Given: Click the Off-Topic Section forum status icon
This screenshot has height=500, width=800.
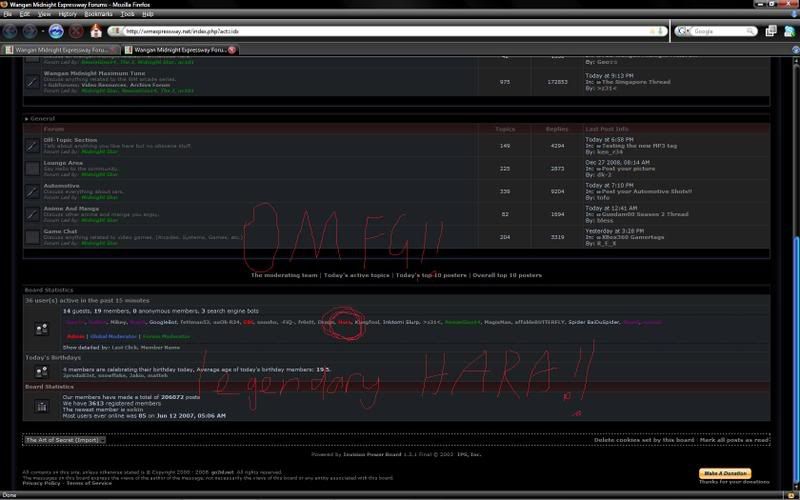Looking at the screenshot, I should click(x=32, y=146).
